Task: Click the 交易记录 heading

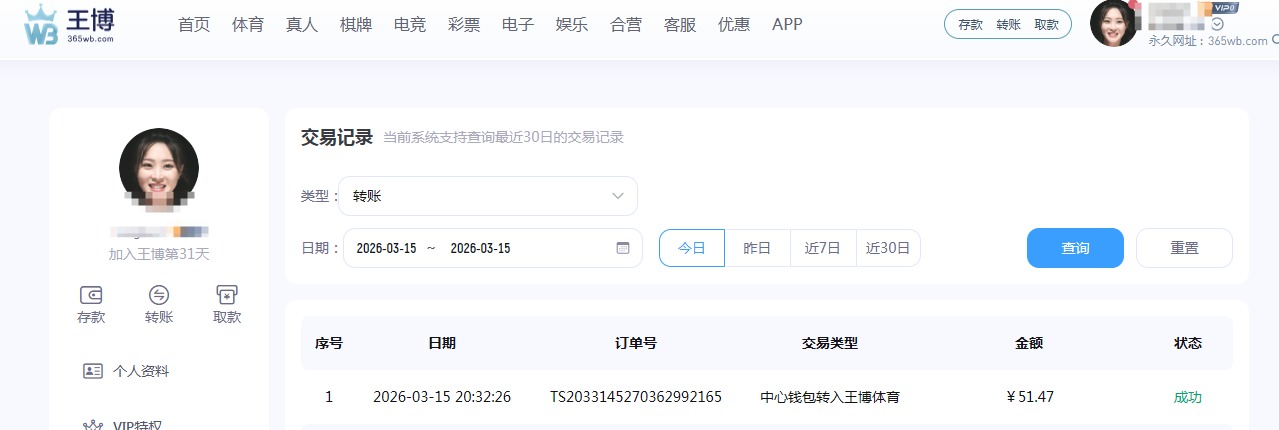Action: coord(337,137)
